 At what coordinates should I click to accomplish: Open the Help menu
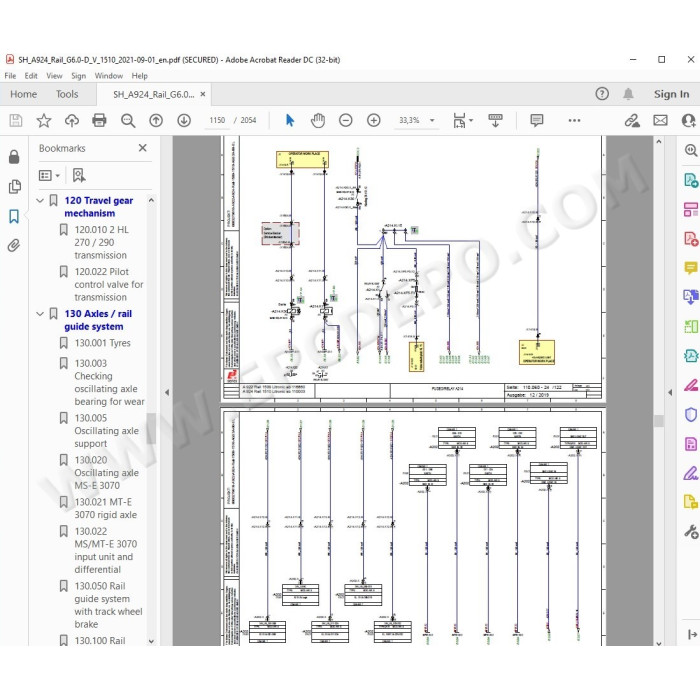click(x=139, y=76)
